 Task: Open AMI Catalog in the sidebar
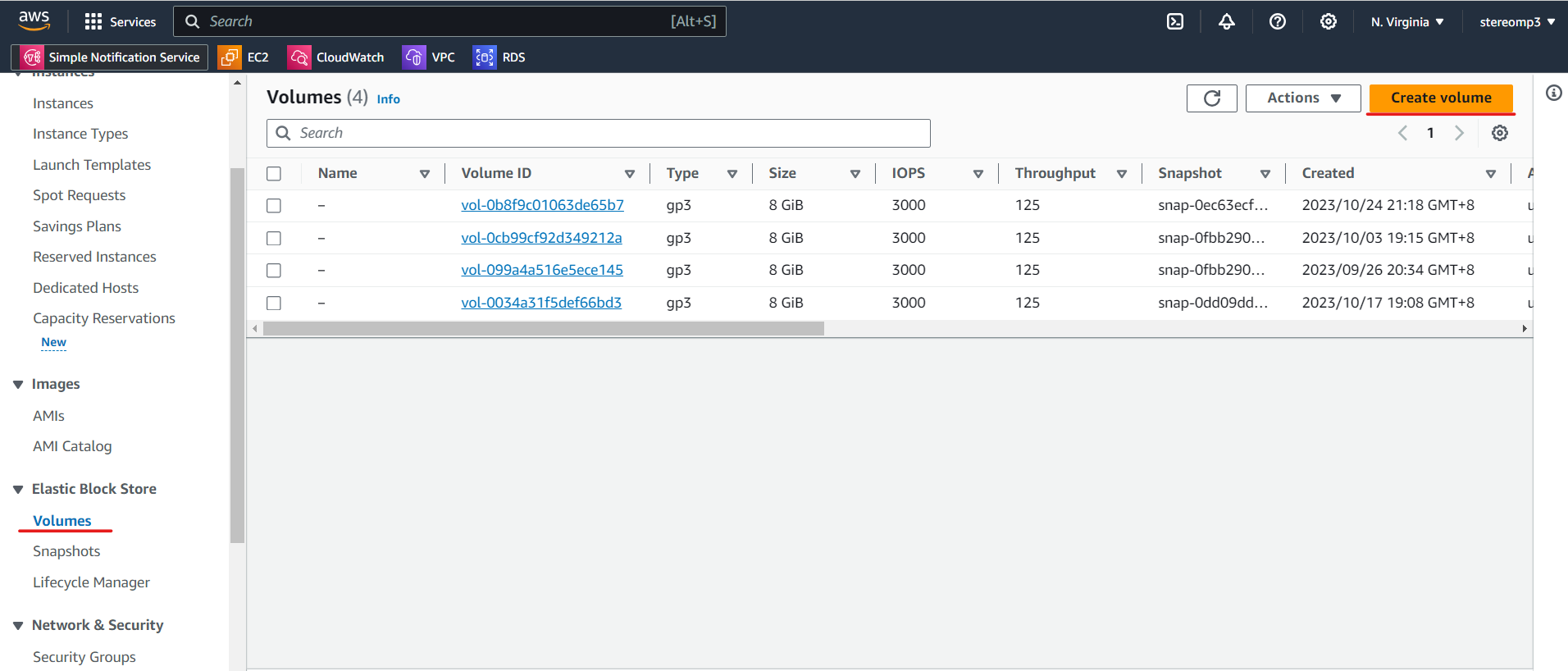pyautogui.click(x=72, y=446)
